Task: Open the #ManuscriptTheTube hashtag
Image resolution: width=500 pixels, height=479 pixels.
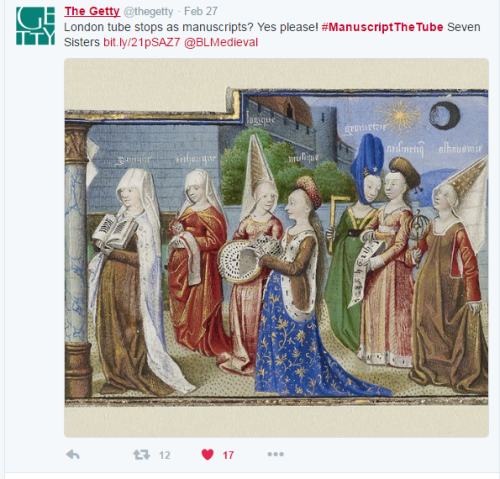Action: 382,27
